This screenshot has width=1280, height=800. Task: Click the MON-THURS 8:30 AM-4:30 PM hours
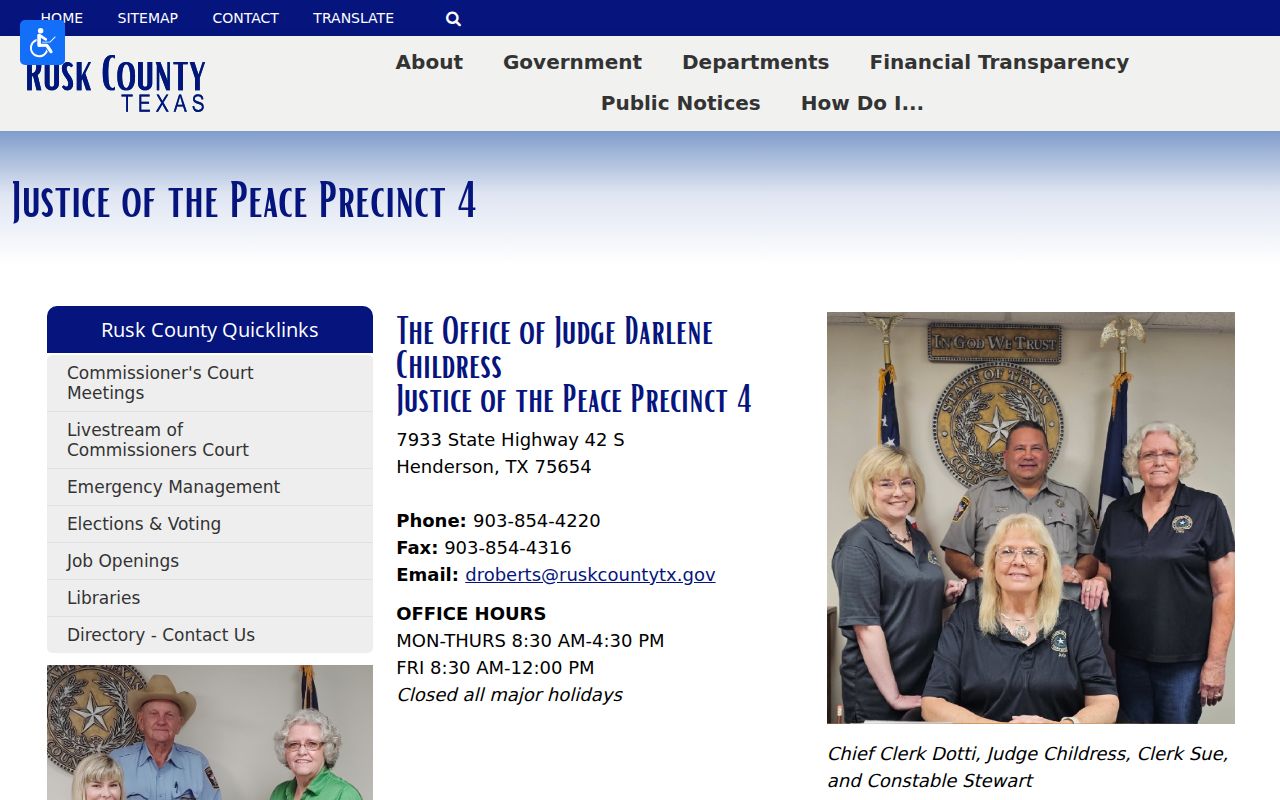click(530, 641)
